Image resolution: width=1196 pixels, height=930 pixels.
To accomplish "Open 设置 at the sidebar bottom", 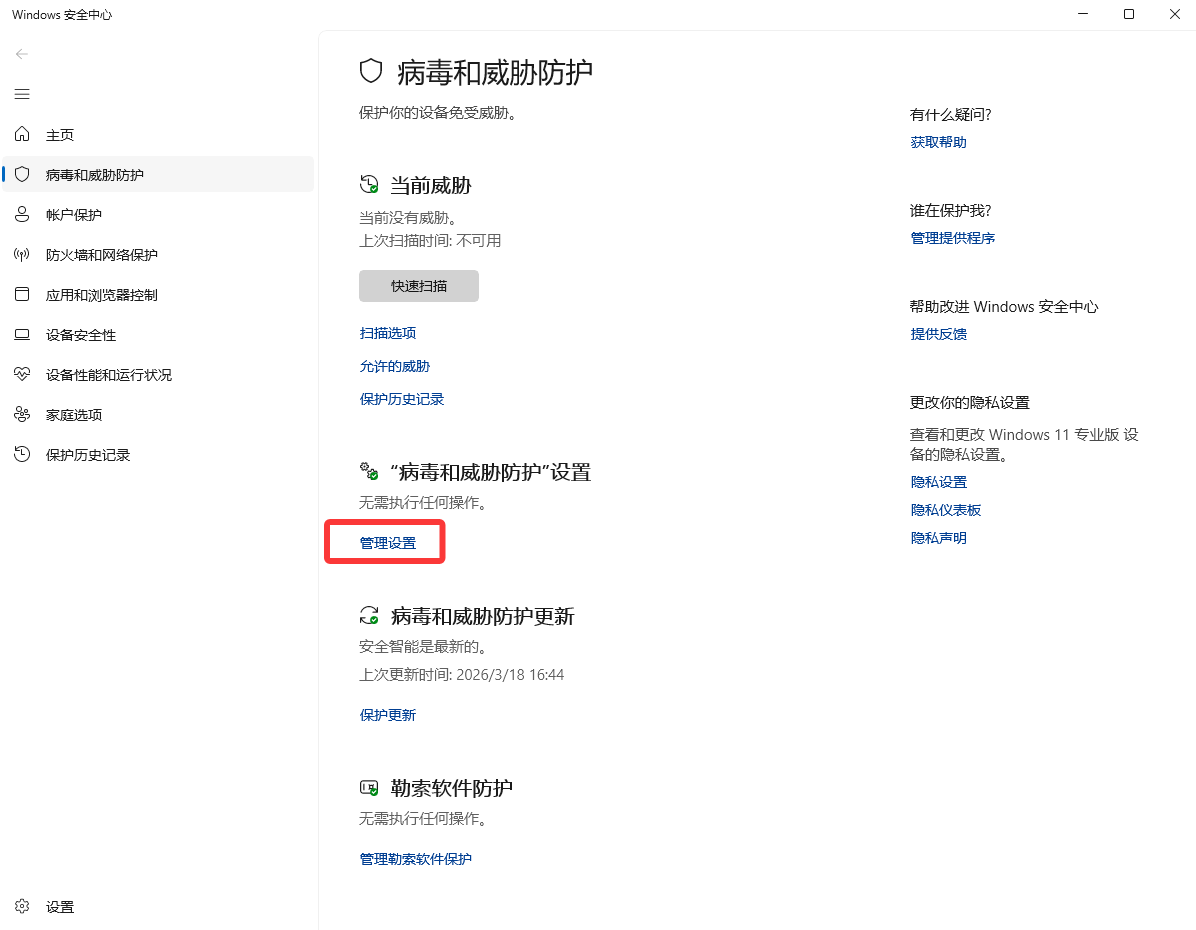I will pyautogui.click(x=158, y=906).
